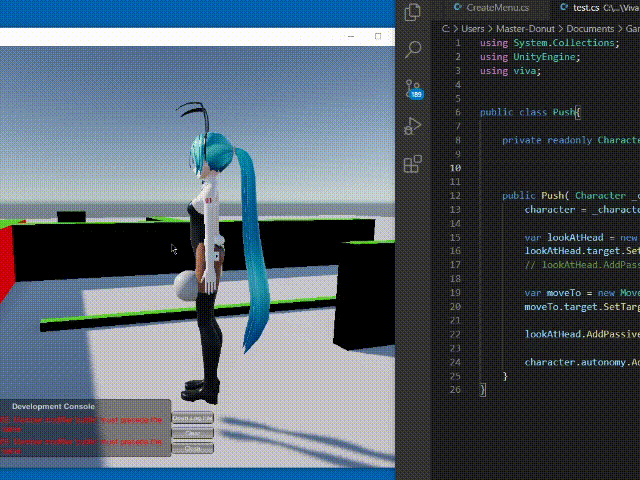Click the C# file icon on test.cs tab
The height and width of the screenshot is (480, 640).
(564, 7)
